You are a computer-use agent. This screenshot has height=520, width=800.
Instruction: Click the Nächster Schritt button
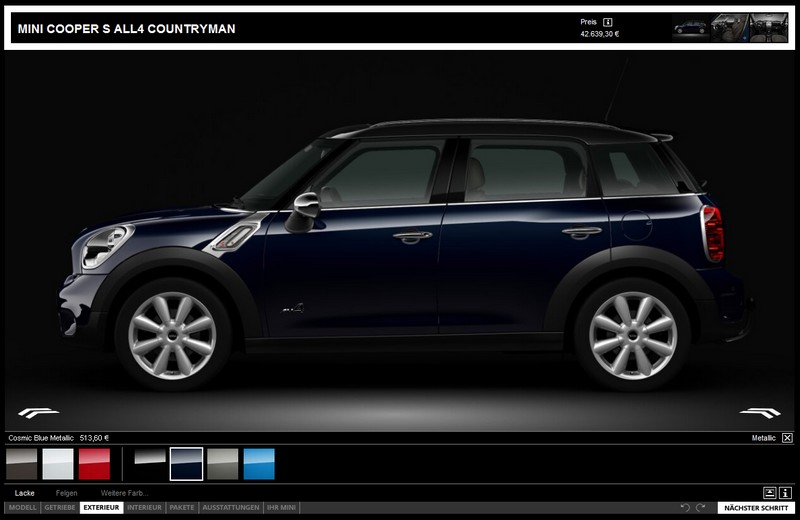[755, 508]
